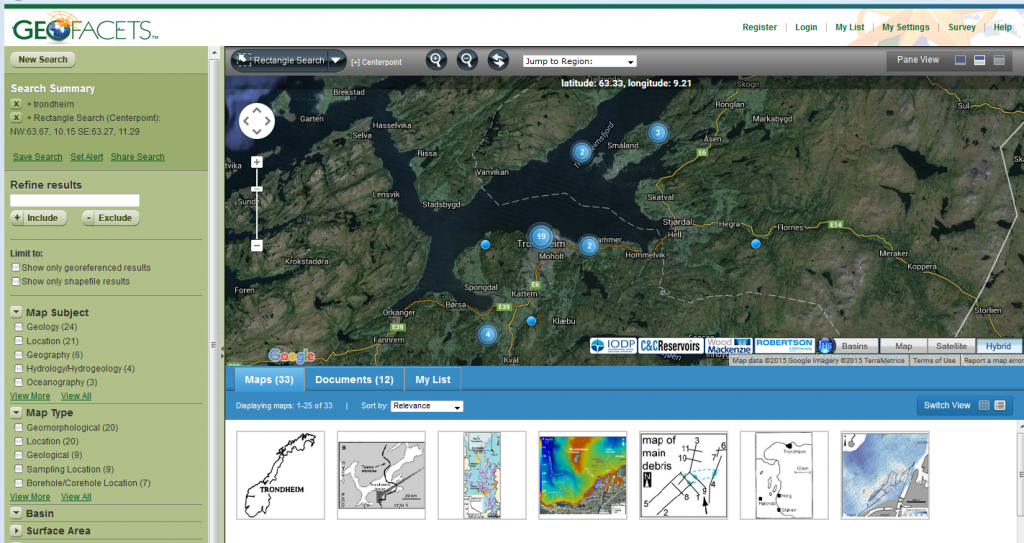Check the Geology map subject filter
Viewport: 1024px width, 543px height.
click(19, 327)
